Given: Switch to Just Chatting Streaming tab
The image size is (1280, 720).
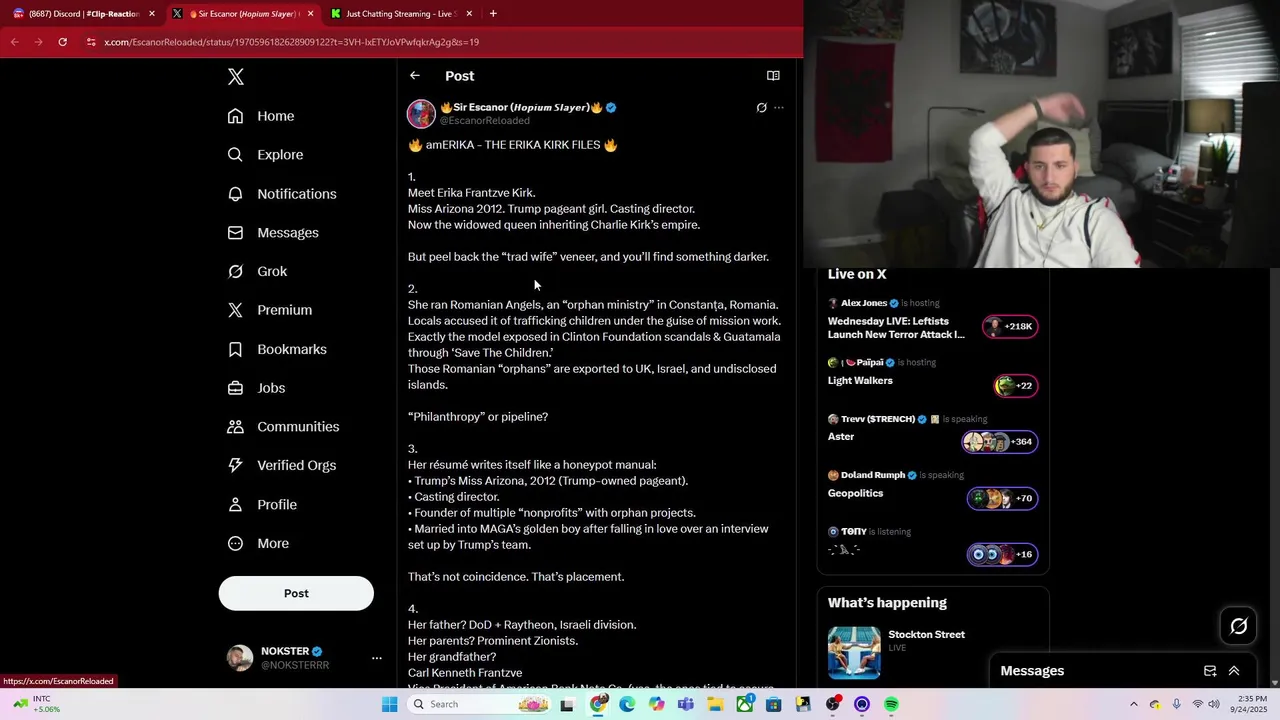Looking at the screenshot, I should 400,14.
